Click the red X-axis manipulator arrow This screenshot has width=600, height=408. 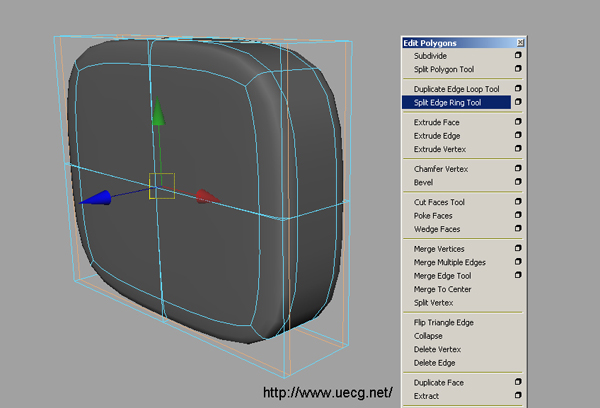pos(207,196)
